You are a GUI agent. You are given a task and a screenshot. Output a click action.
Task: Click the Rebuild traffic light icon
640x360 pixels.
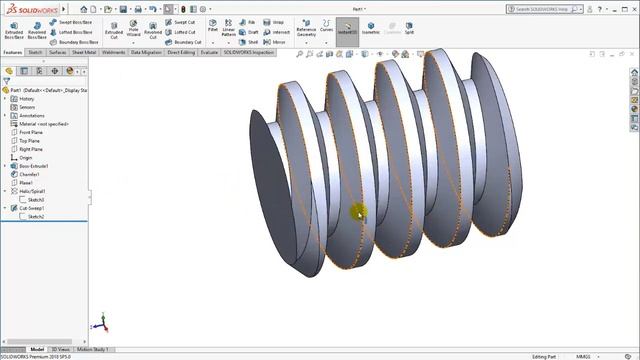183,9
